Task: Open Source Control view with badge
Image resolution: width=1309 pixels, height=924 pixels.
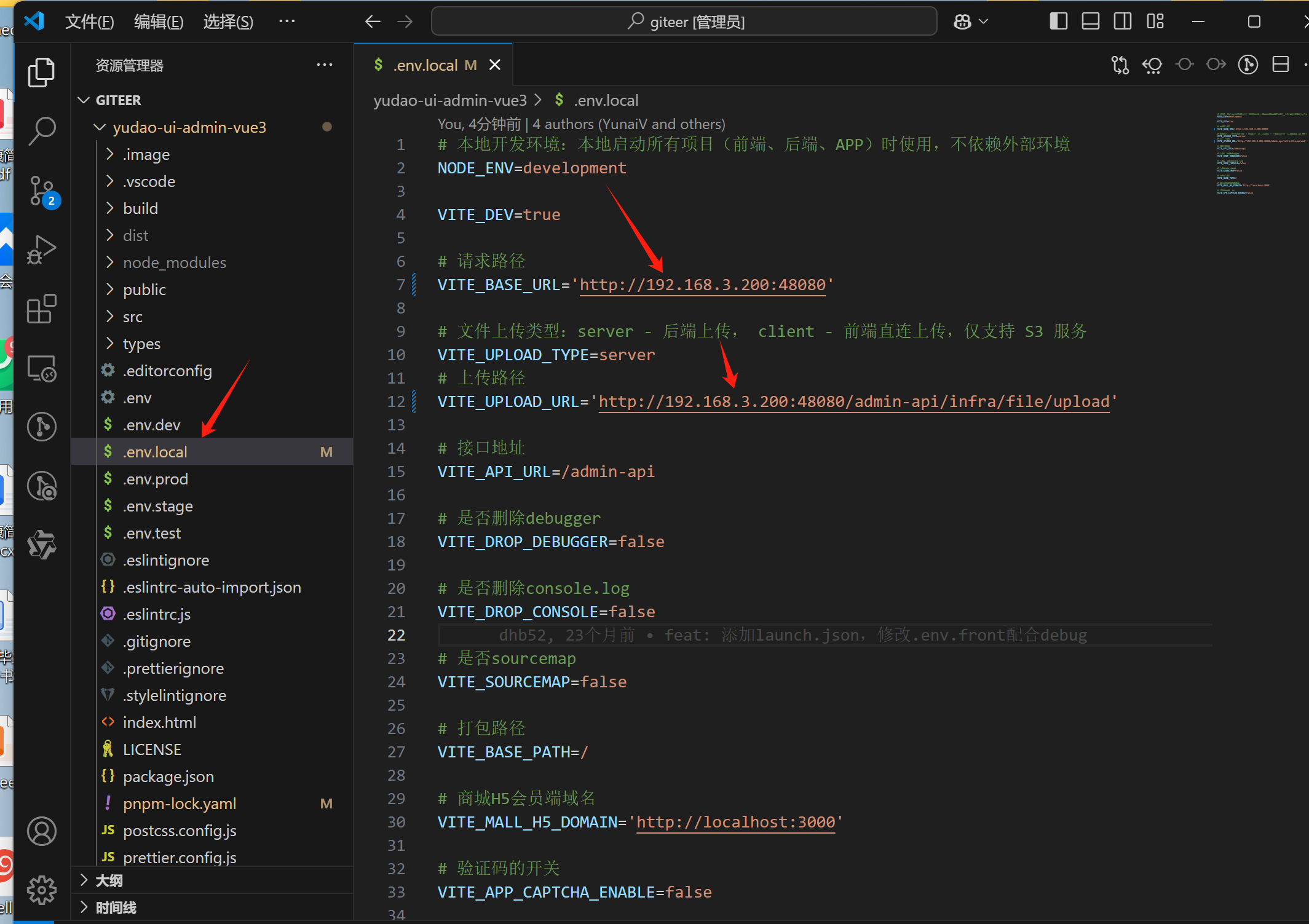Action: click(42, 191)
